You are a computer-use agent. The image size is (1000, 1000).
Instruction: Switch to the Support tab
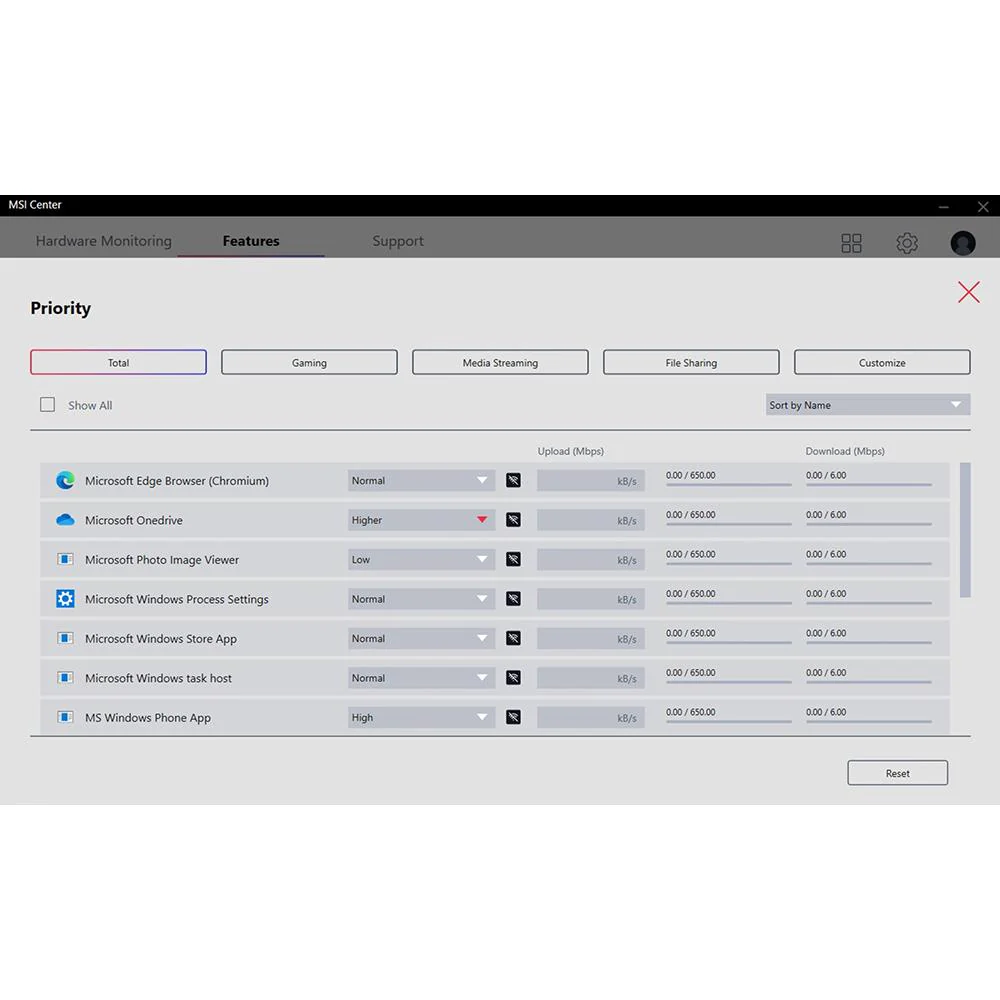coord(398,241)
